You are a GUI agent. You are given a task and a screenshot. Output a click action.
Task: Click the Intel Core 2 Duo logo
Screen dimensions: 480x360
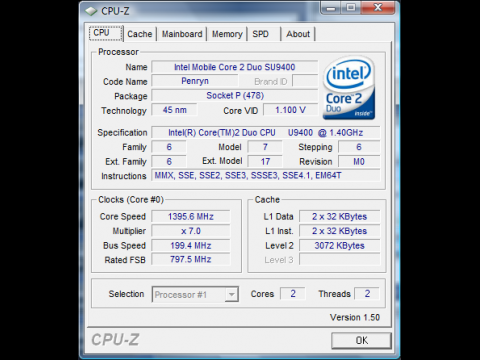349,88
